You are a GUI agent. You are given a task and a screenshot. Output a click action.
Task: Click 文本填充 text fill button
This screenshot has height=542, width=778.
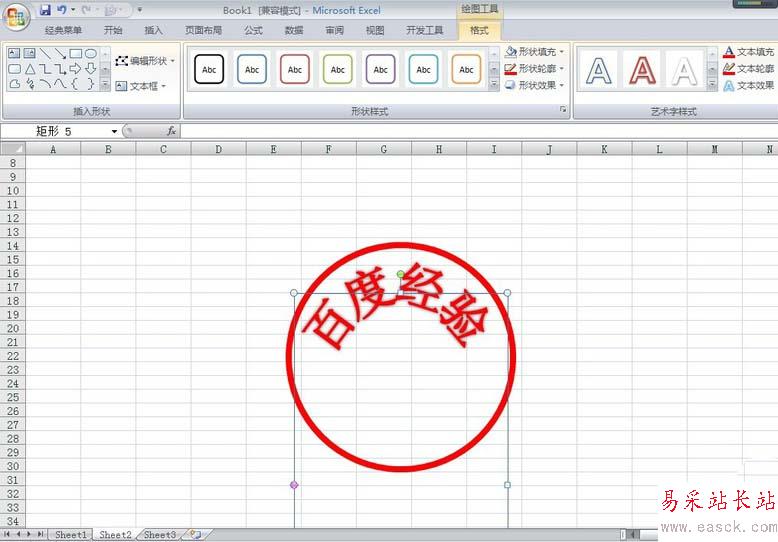(x=749, y=52)
